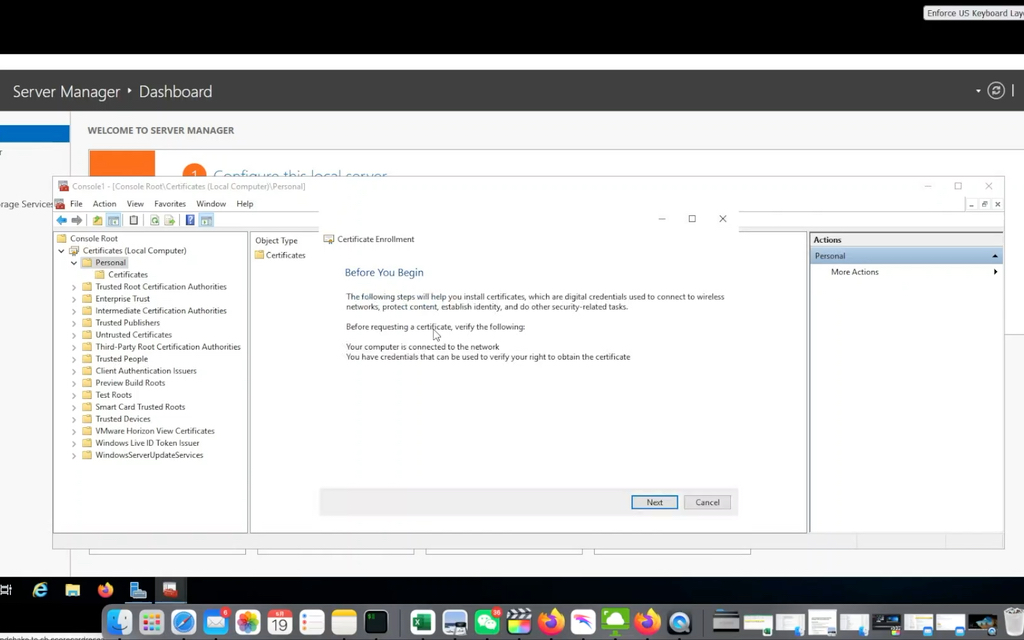Cancel the Certificate Enrollment wizard
The image size is (1024, 640).
(707, 502)
